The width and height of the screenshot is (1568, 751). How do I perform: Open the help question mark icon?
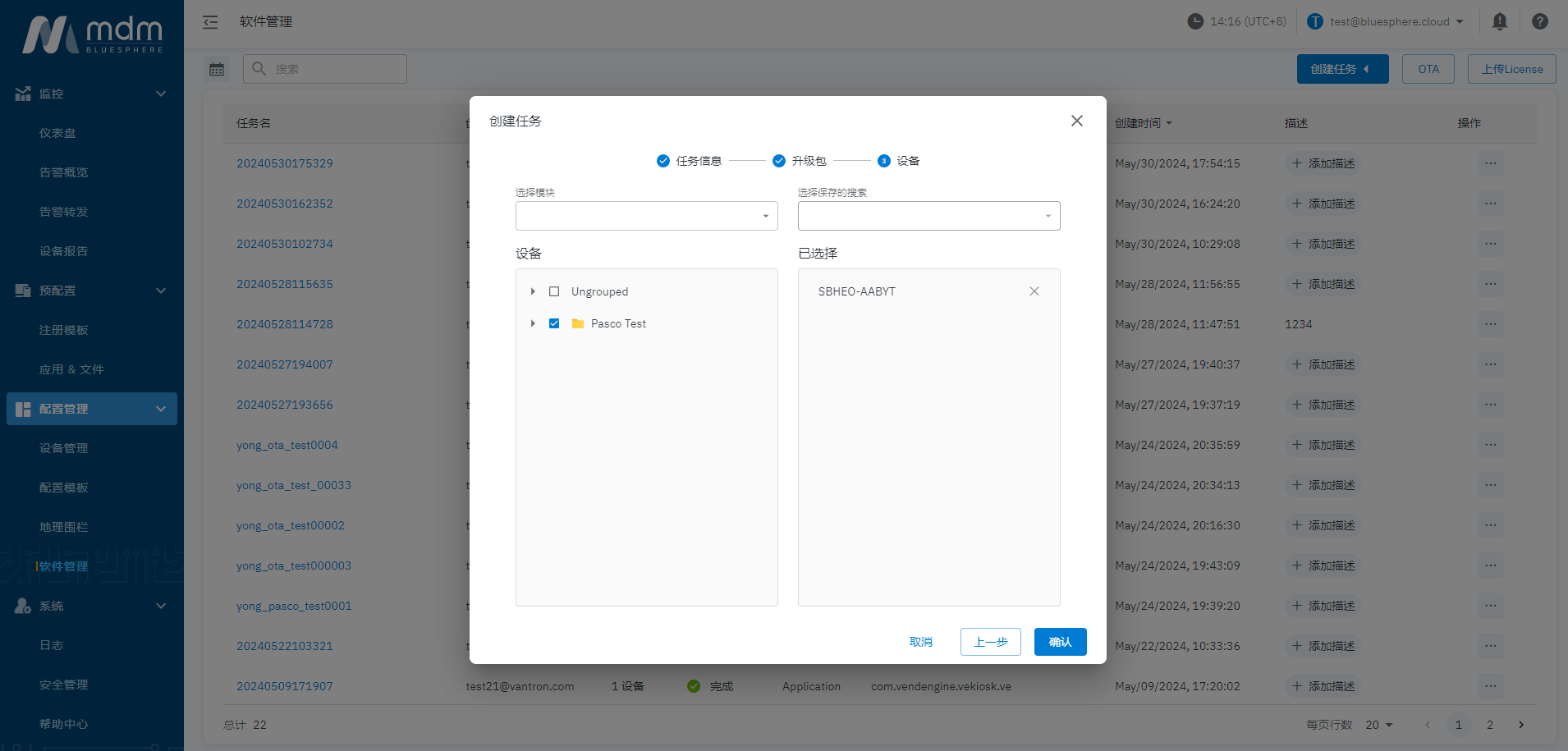1539,21
